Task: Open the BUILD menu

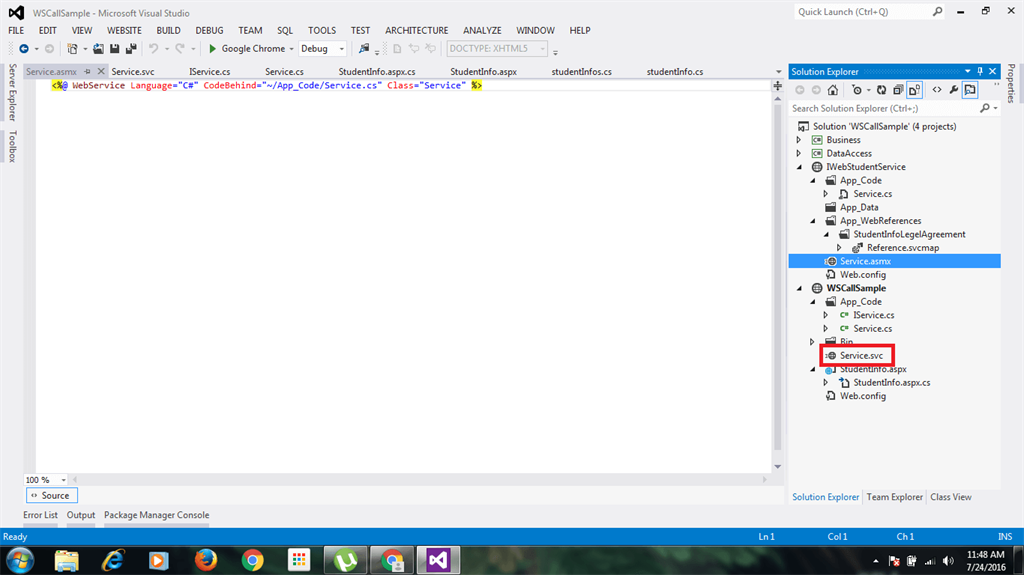Action: point(168,30)
